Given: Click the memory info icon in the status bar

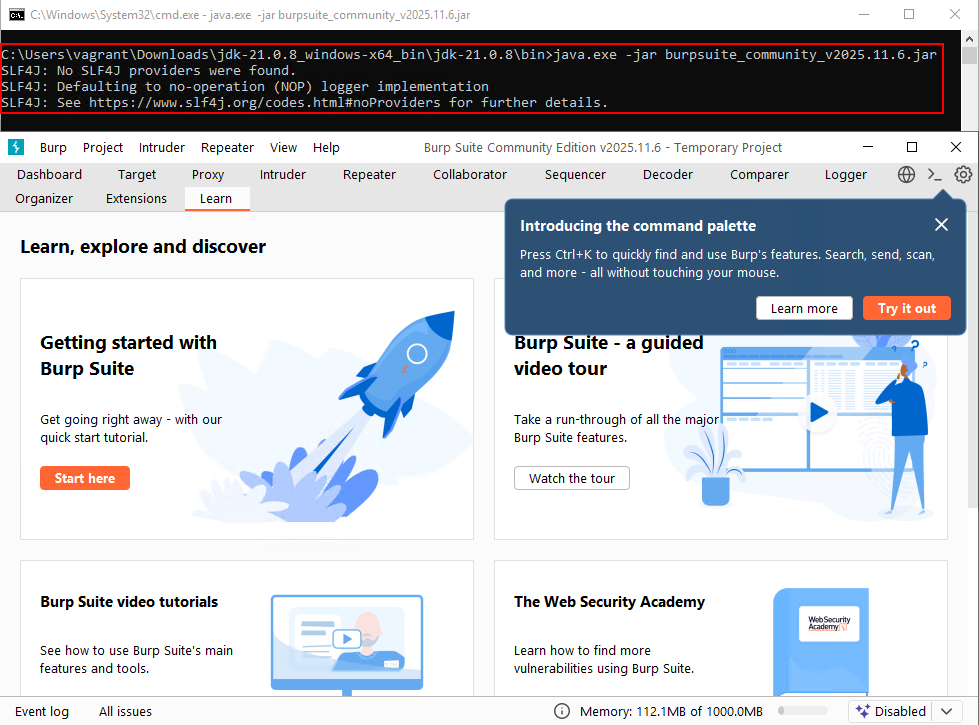Looking at the screenshot, I should click(562, 711).
